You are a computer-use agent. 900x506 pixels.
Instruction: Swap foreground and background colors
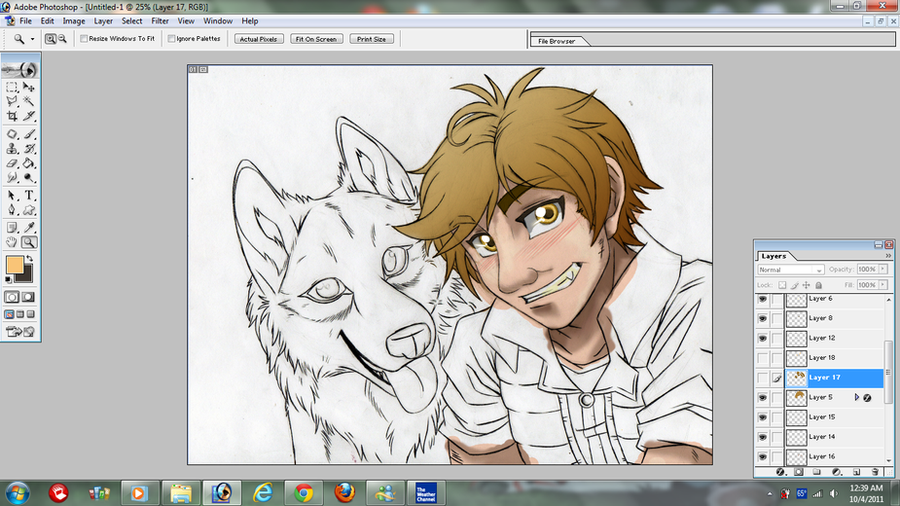coord(29,259)
